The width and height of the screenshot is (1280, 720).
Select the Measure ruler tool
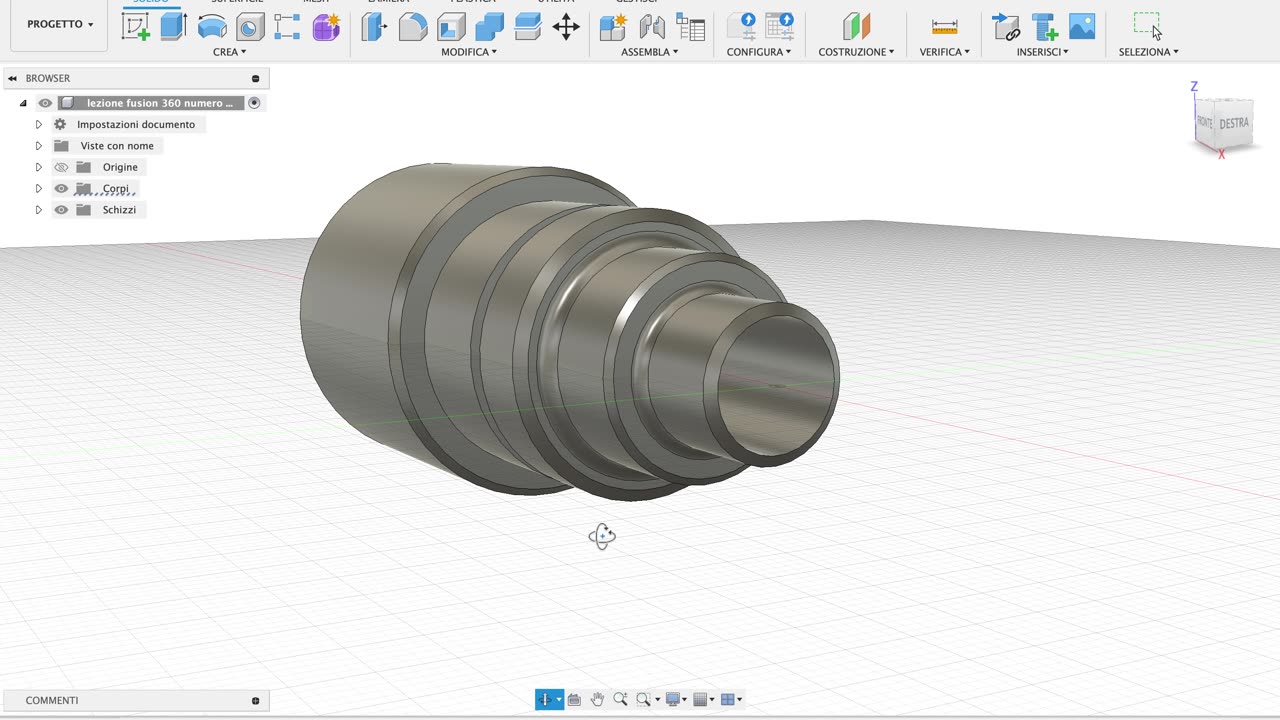[x=944, y=27]
